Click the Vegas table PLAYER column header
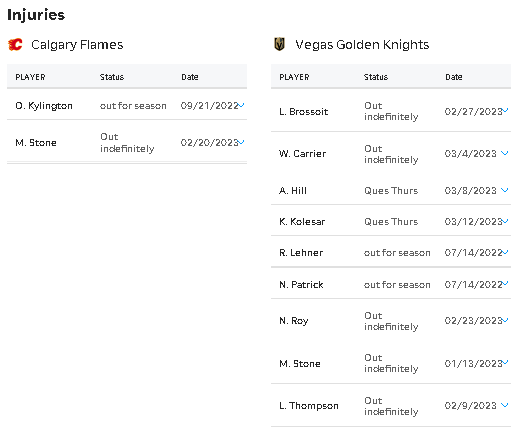 [294, 77]
